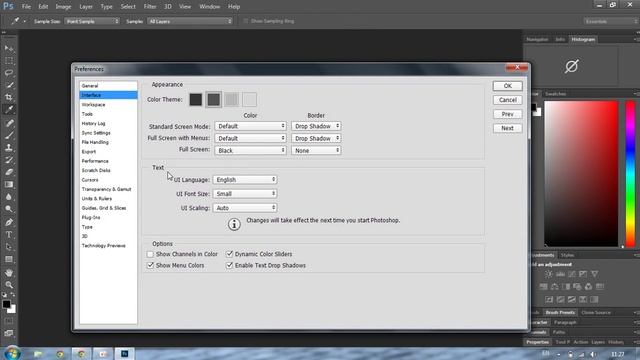Select the Eyedropper tool in toolbox
The width and height of the screenshot is (640, 360).
pos(9,109)
